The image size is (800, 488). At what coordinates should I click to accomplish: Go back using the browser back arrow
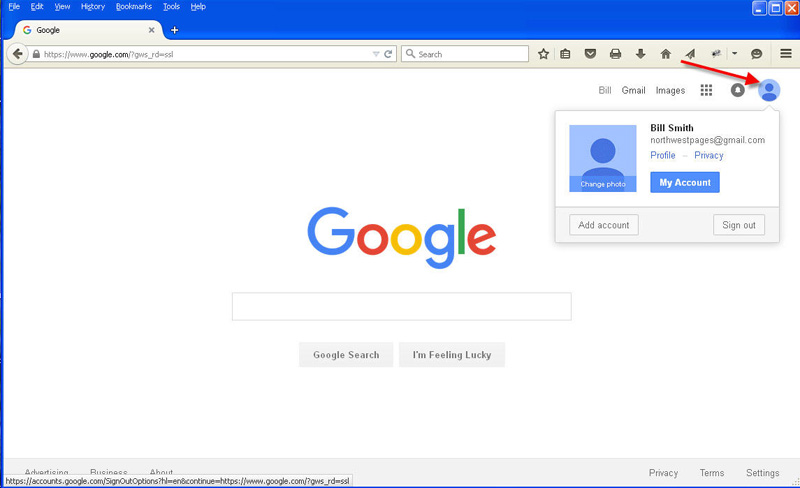pos(17,54)
